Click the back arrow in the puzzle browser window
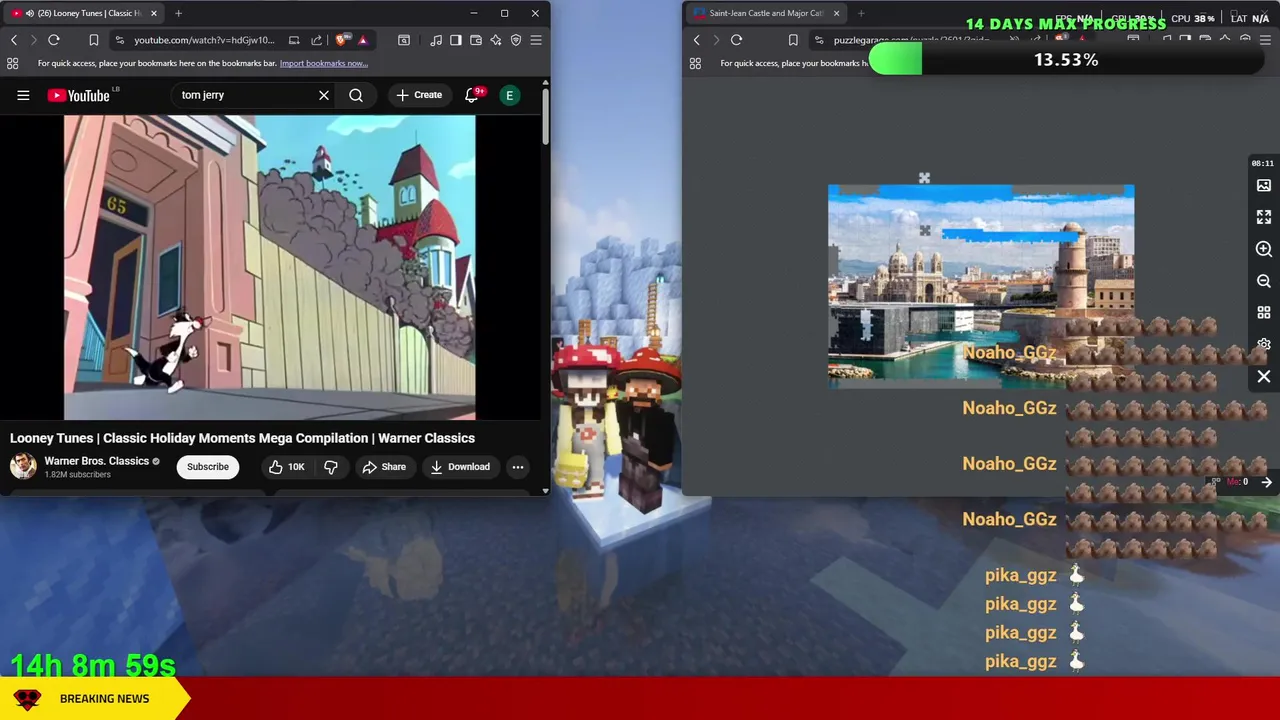Screen dimensions: 1280x720 pyautogui.click(x=697, y=40)
